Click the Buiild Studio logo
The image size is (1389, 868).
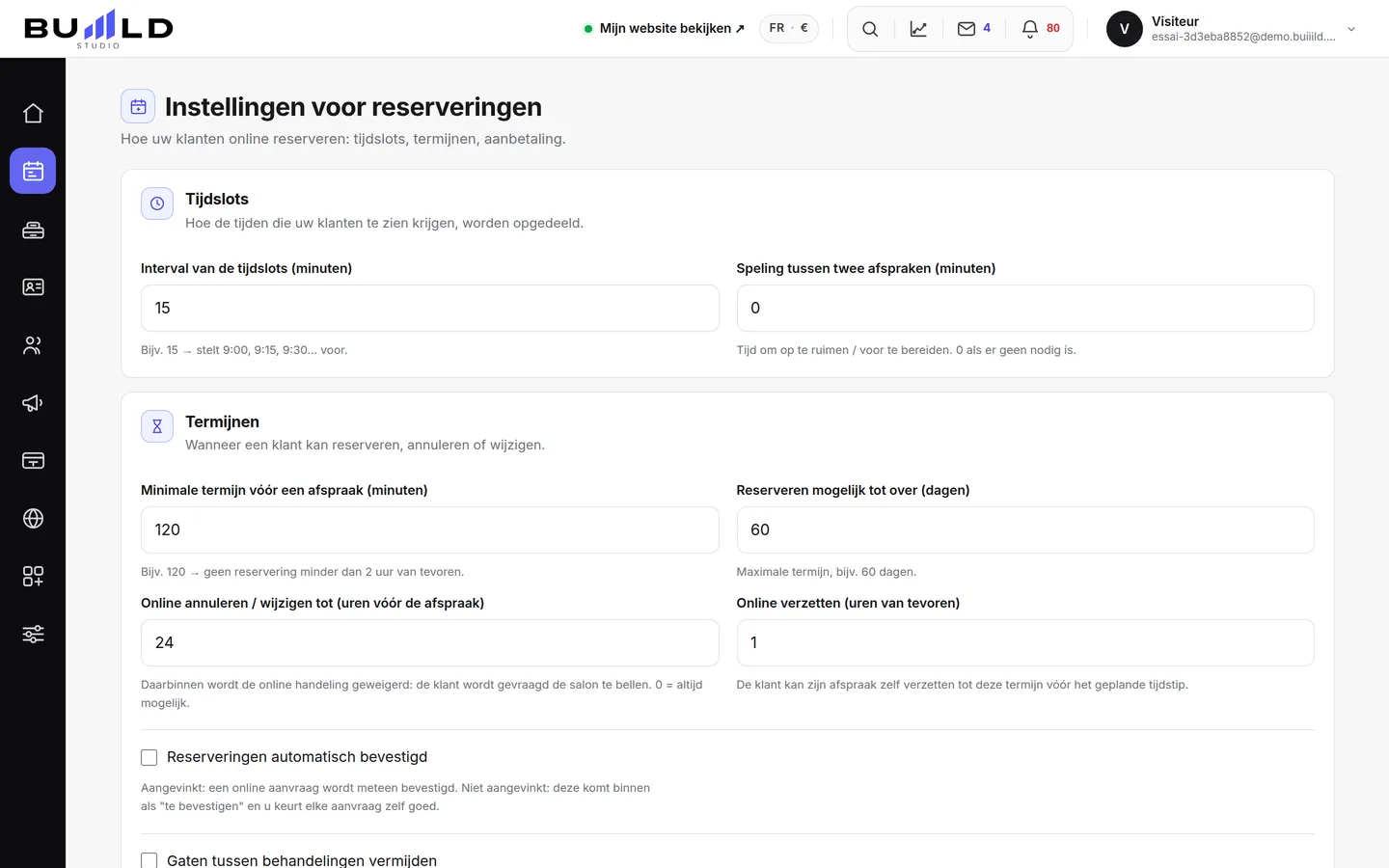(98, 29)
